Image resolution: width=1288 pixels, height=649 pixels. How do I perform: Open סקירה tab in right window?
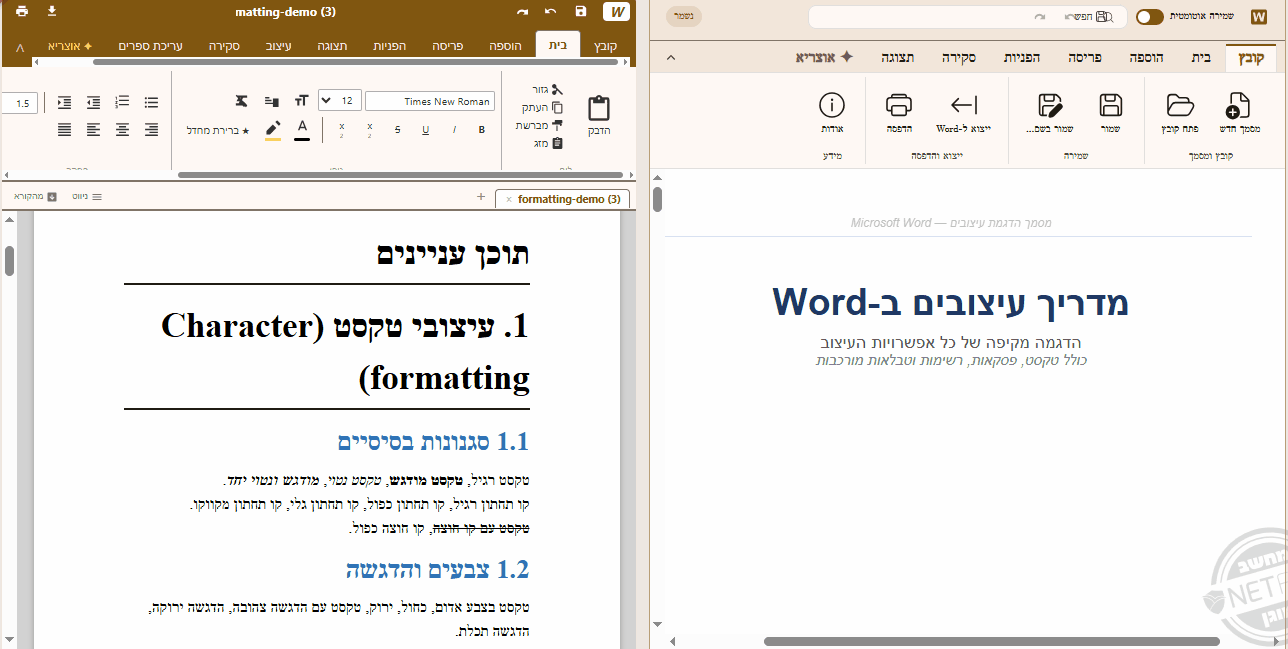959,58
